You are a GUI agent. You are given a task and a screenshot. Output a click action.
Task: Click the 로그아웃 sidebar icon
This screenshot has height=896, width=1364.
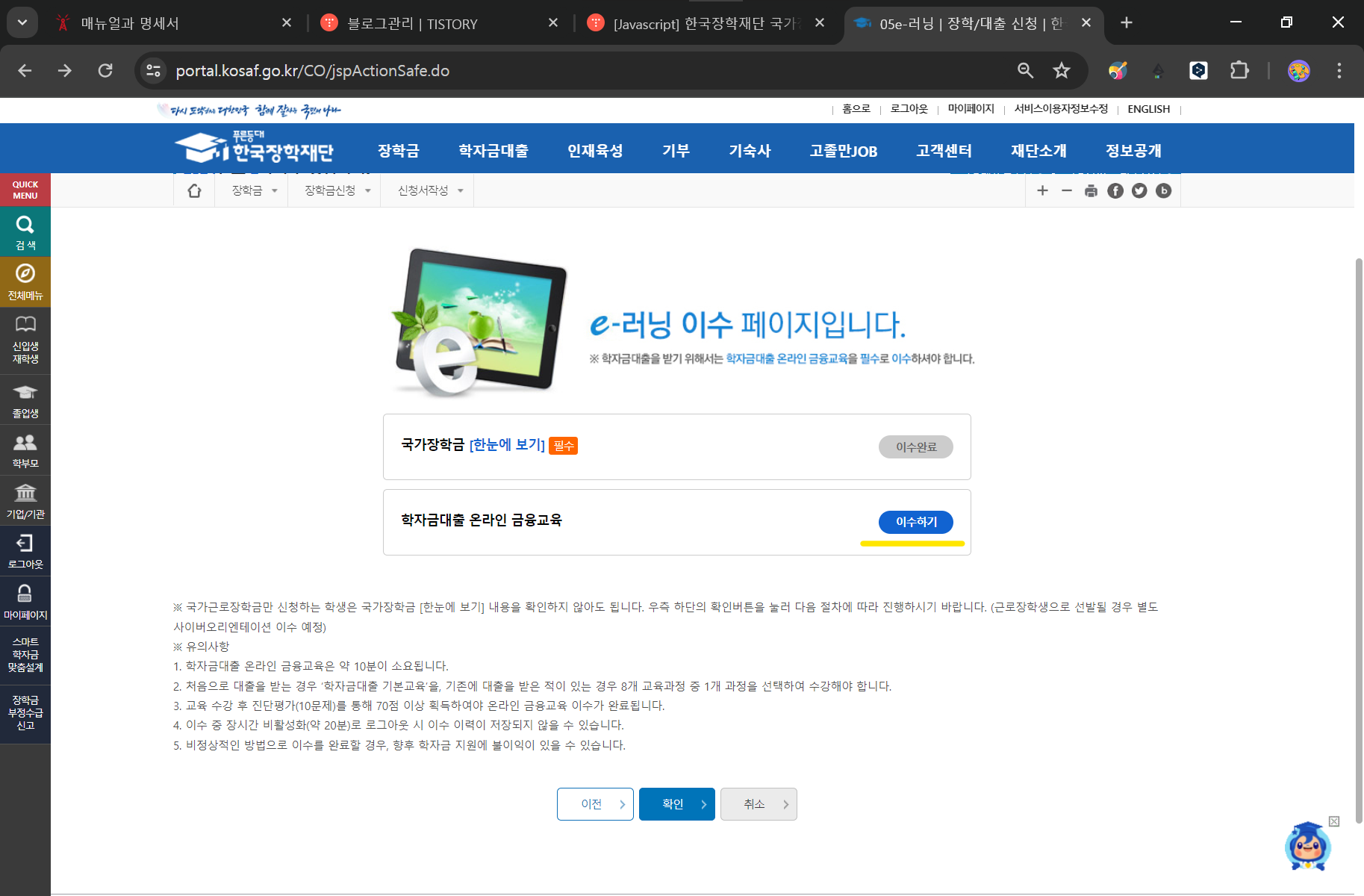(25, 551)
